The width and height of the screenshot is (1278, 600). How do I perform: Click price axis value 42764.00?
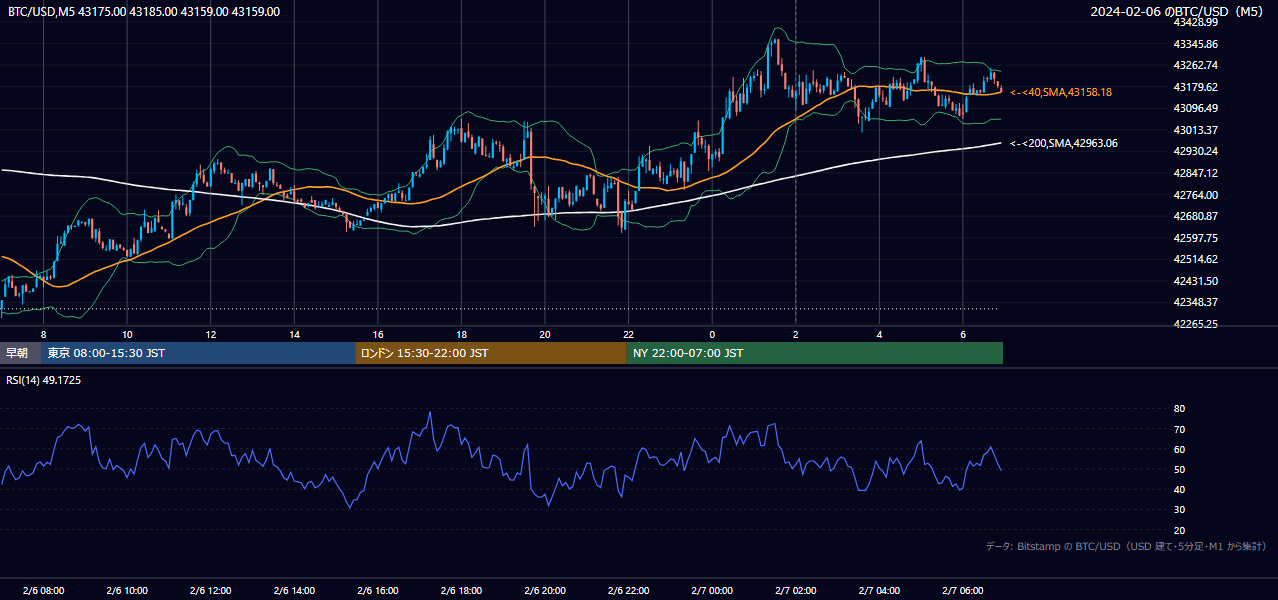(1195, 195)
